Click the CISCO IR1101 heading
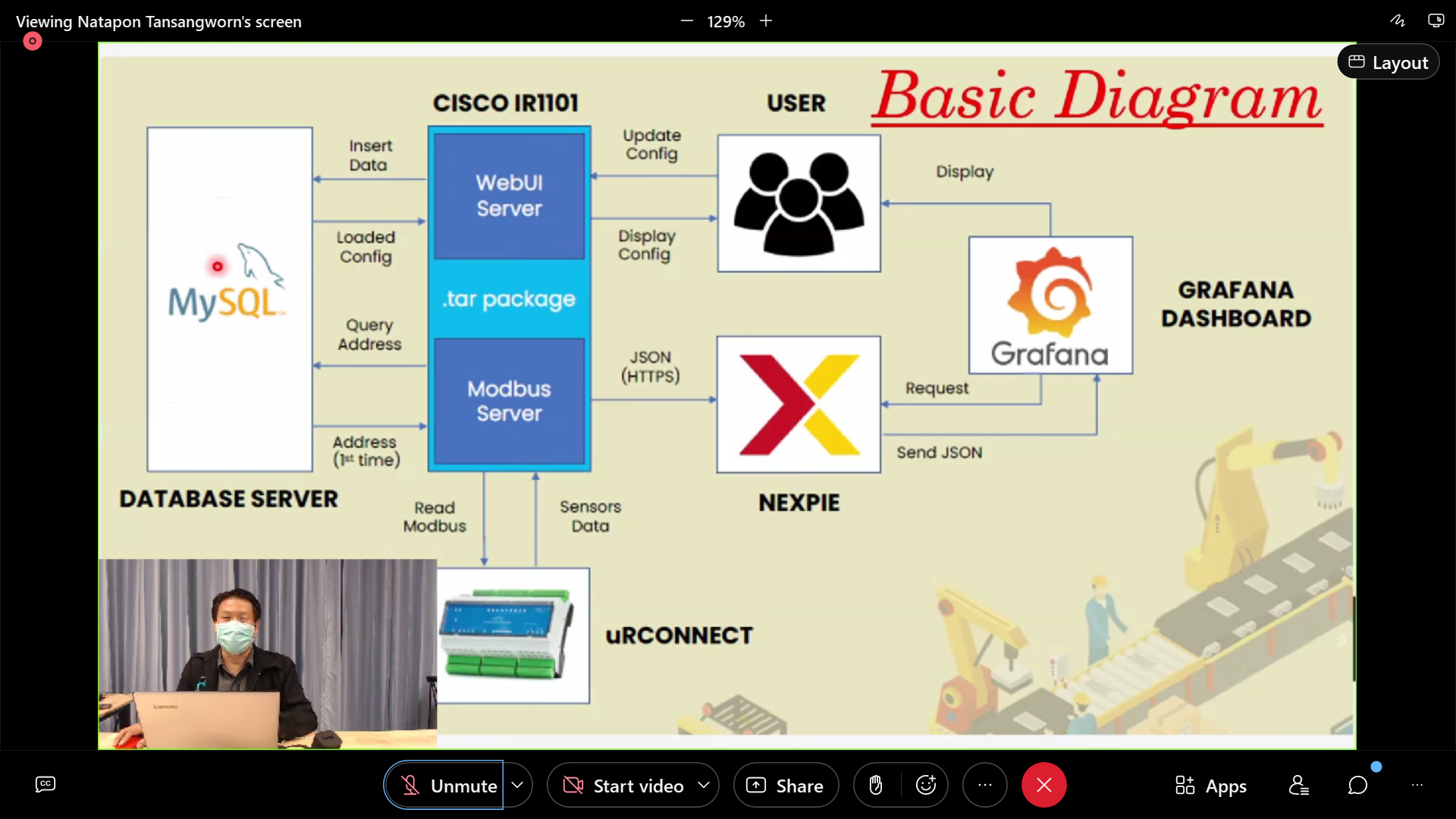Viewport: 1456px width, 819px height. pos(506,103)
